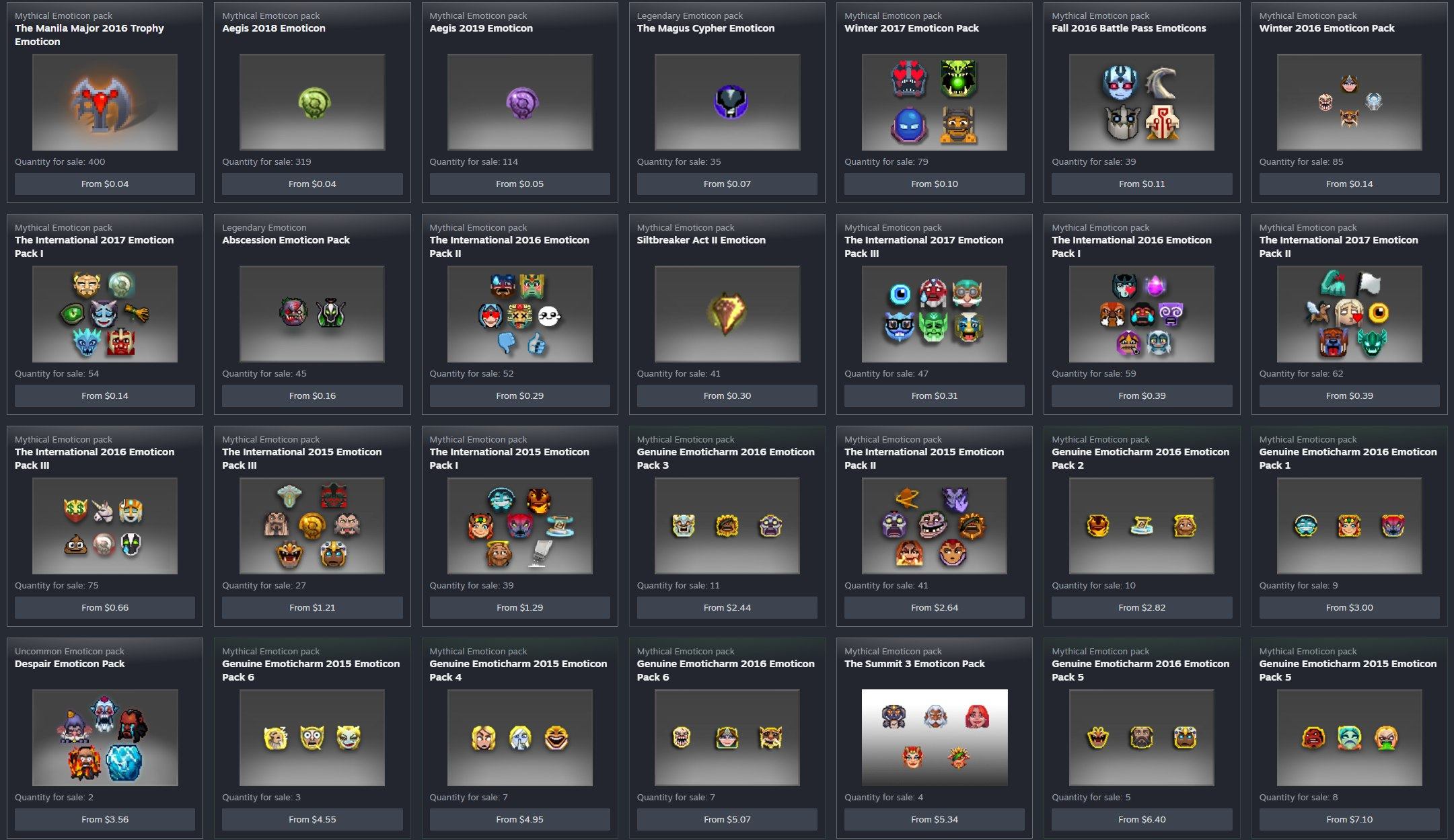The width and height of the screenshot is (1454, 840).
Task: Click From $0.04 under Aegis 2018 Emoticon
Action: [x=312, y=184]
